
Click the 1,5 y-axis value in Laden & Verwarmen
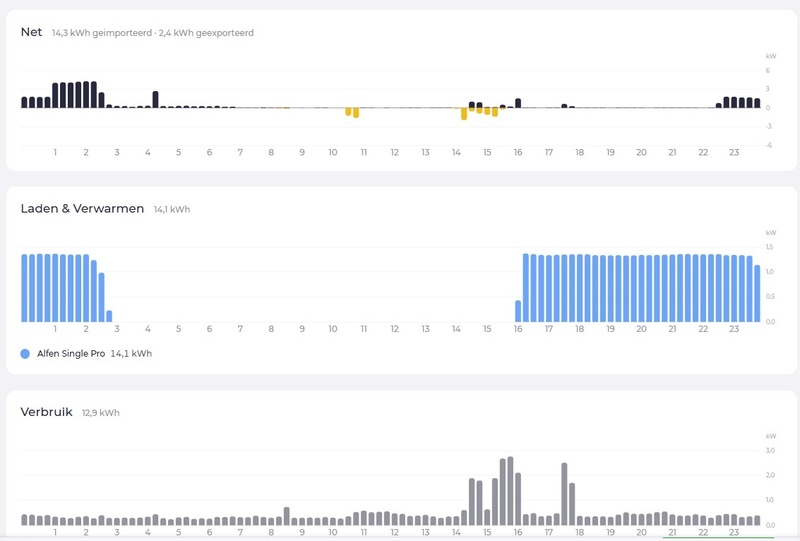[769, 247]
